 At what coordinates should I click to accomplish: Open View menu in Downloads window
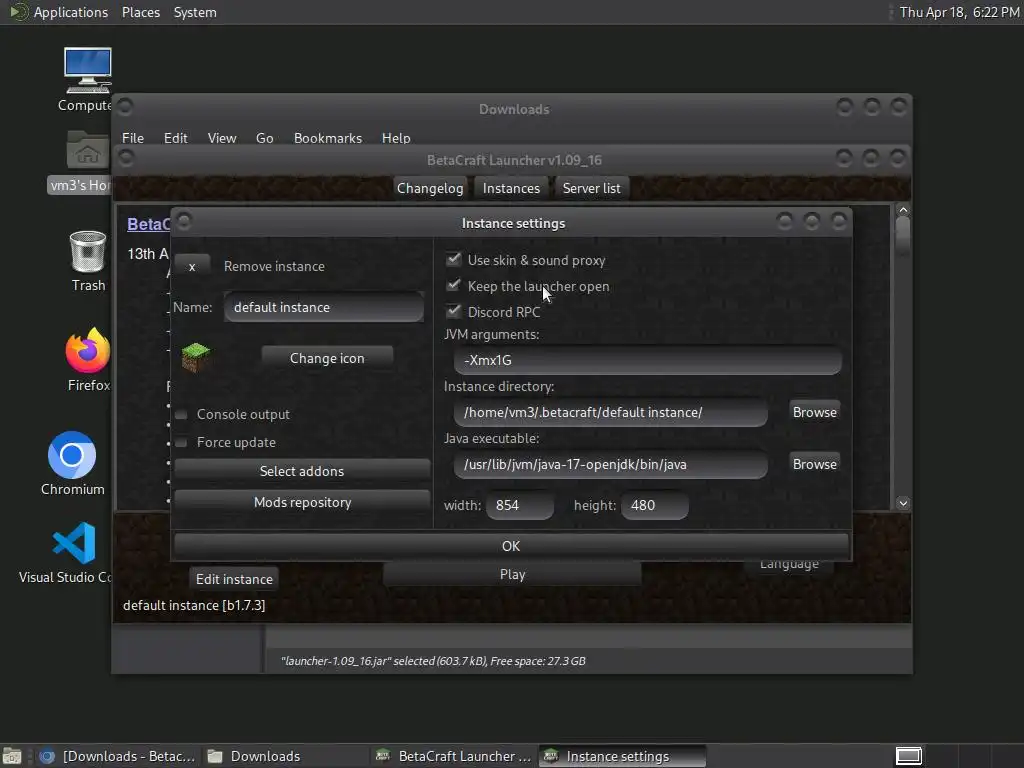(221, 138)
